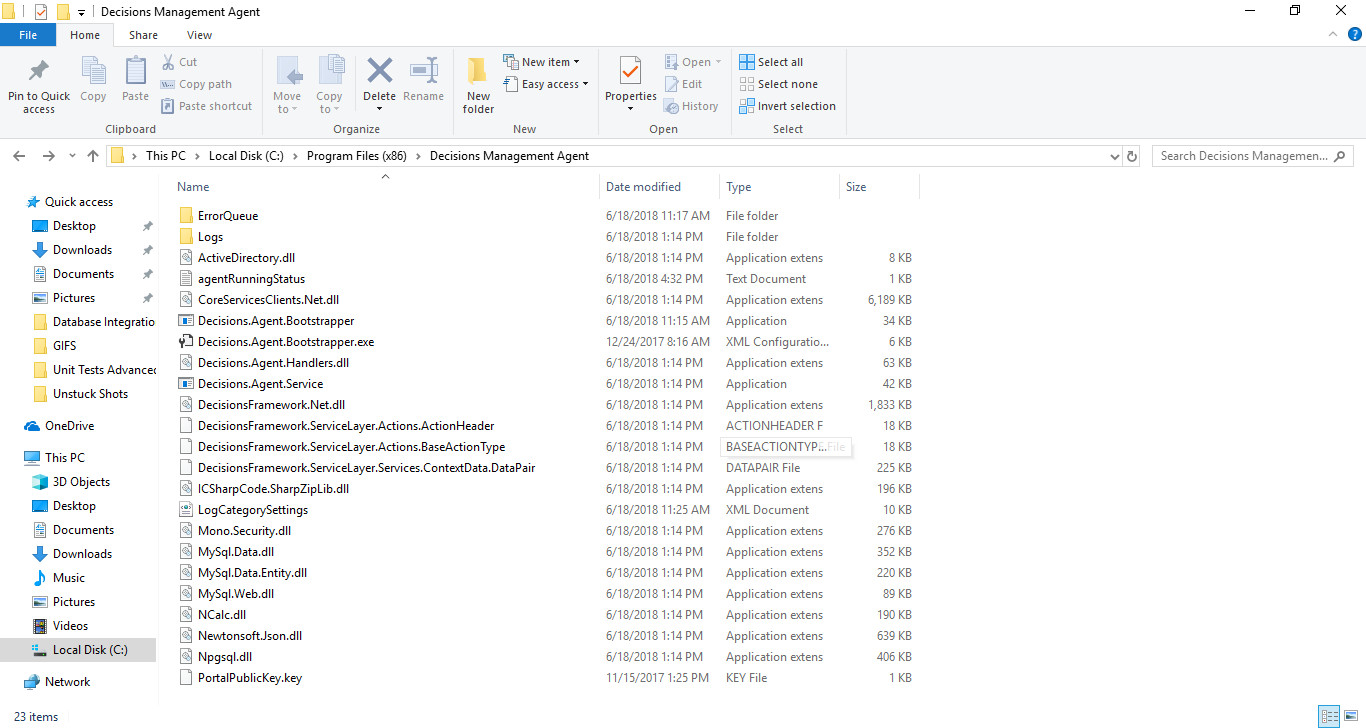Switch to the Home ribbon tab
1366x728 pixels.
click(x=85, y=35)
